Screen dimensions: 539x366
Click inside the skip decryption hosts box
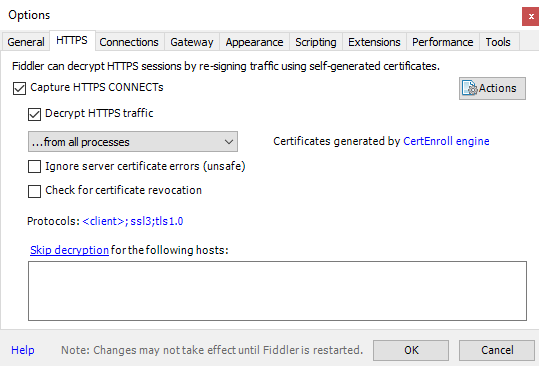[x=277, y=291]
